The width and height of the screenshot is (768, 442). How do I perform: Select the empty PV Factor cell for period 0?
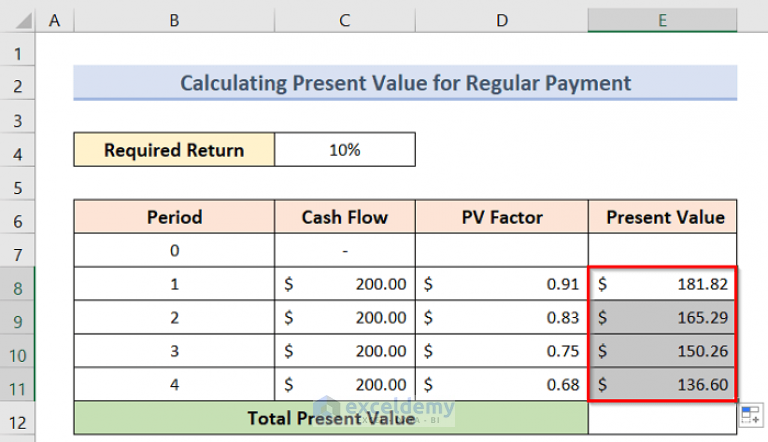(502, 250)
